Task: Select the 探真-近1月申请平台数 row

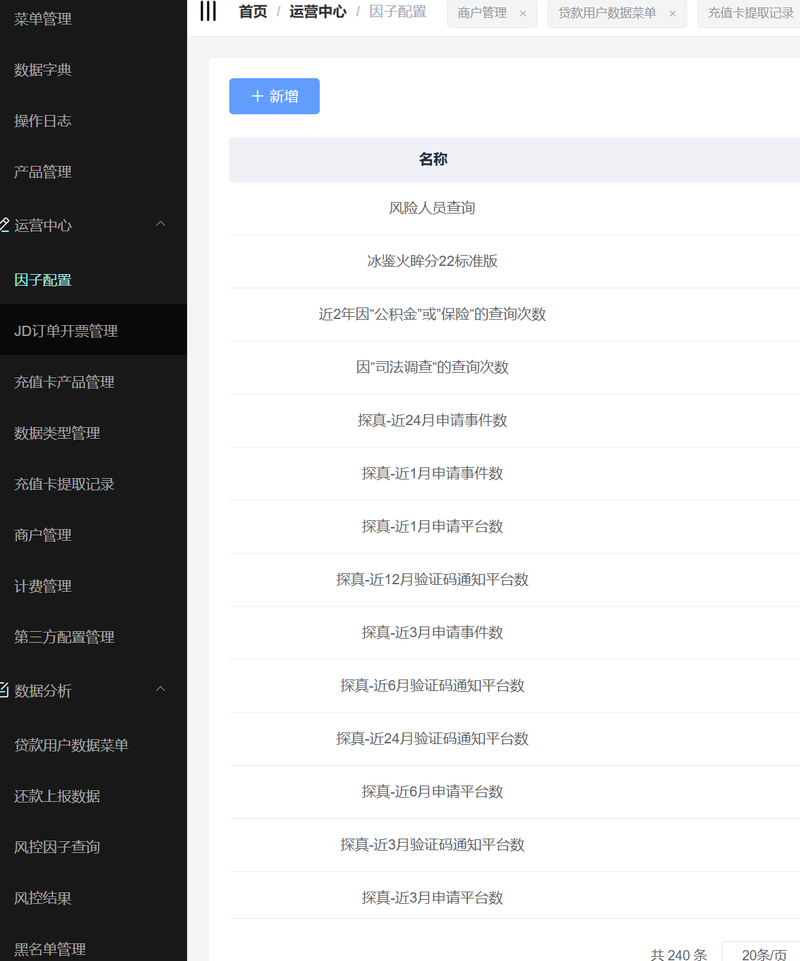Action: (514, 526)
